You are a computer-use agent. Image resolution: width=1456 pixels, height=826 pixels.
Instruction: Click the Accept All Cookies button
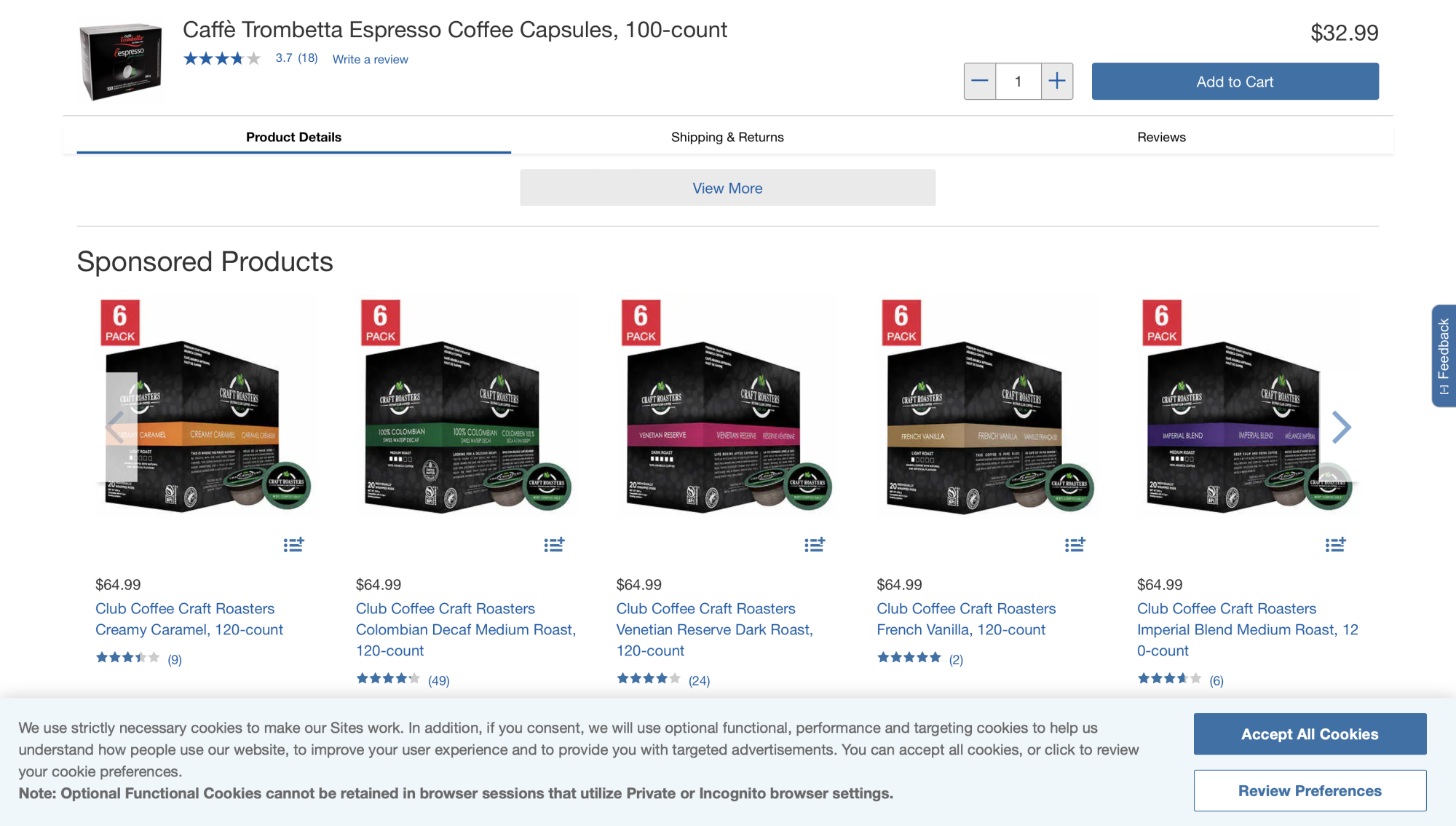[1310, 734]
